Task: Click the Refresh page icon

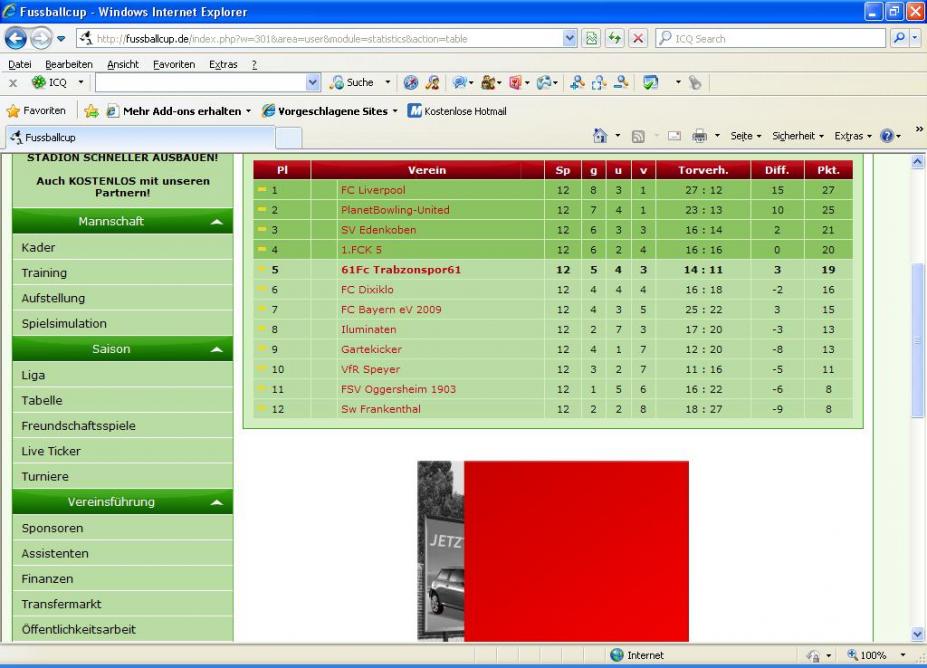Action: click(615, 39)
